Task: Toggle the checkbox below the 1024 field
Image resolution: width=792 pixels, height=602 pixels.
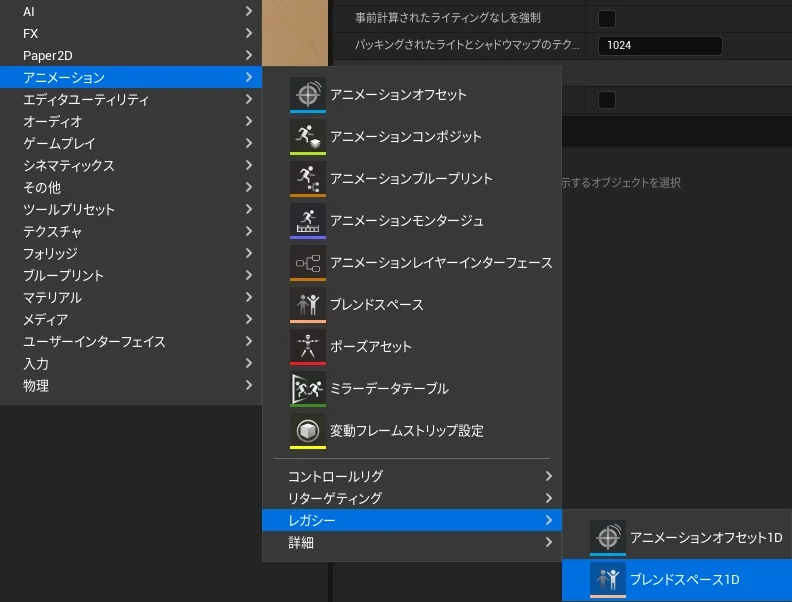Action: pyautogui.click(x=606, y=100)
